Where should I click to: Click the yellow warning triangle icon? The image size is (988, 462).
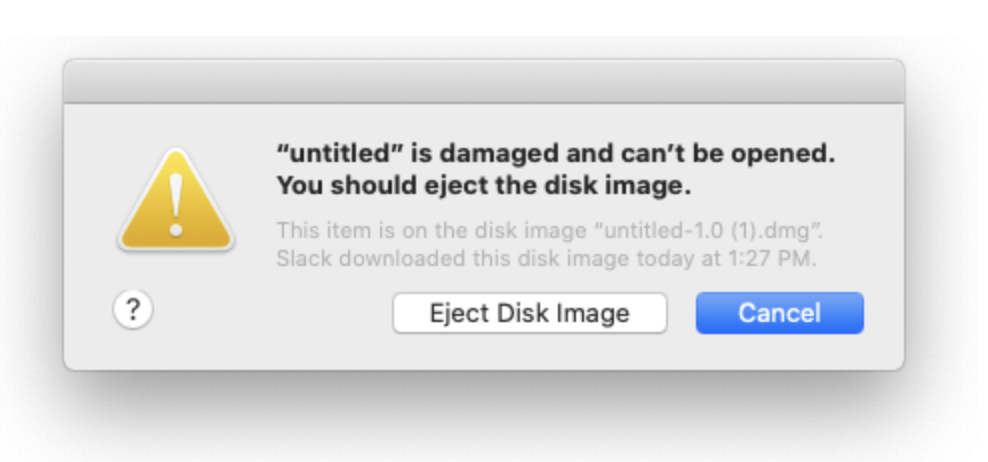pos(175,203)
